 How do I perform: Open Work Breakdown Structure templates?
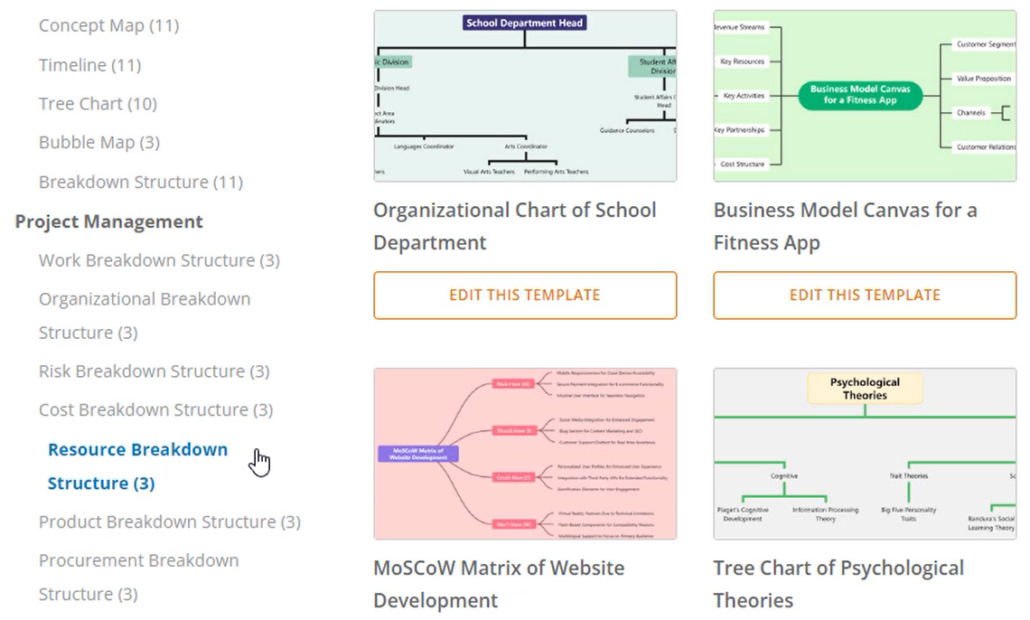tap(159, 260)
